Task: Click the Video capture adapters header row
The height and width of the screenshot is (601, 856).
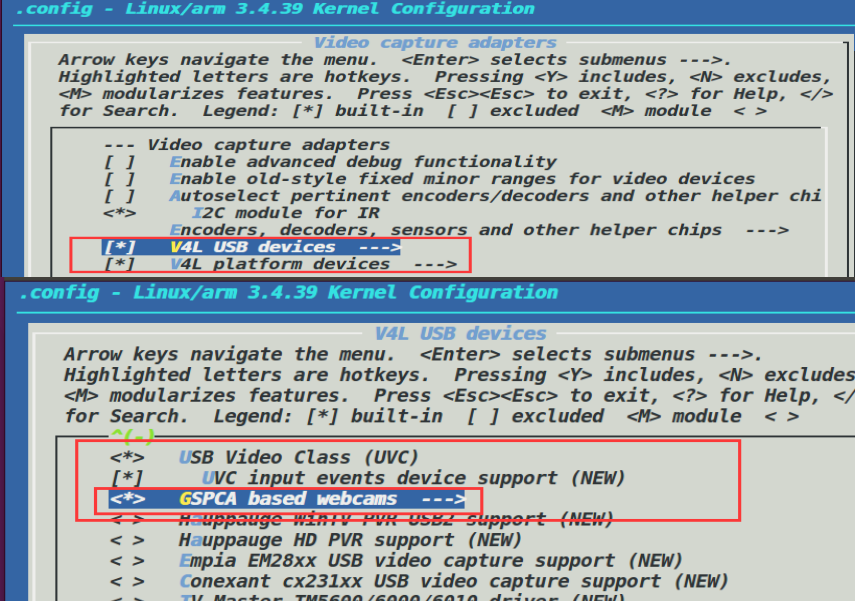Action: point(247,145)
